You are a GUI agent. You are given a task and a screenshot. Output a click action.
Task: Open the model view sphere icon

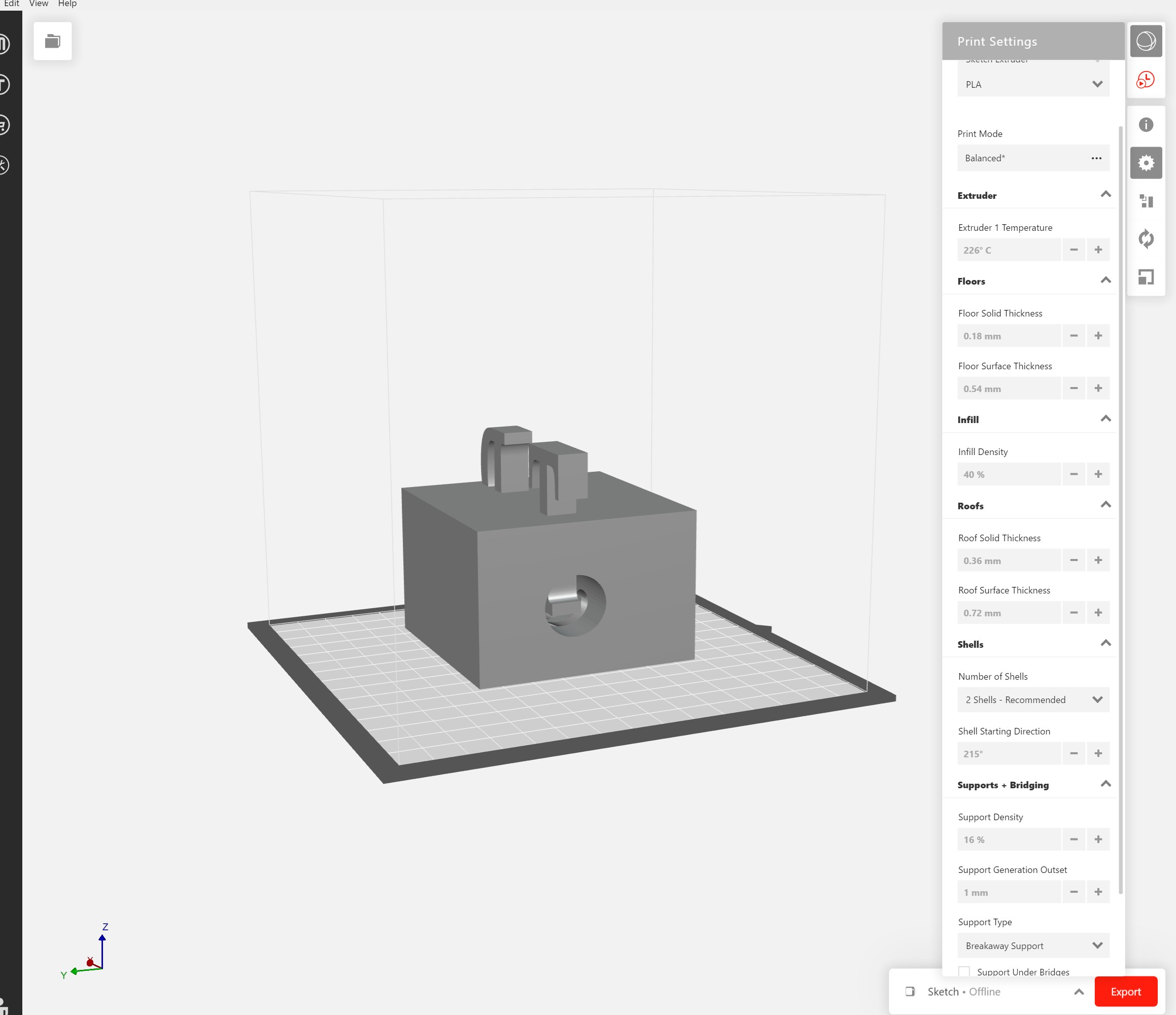coord(1146,41)
